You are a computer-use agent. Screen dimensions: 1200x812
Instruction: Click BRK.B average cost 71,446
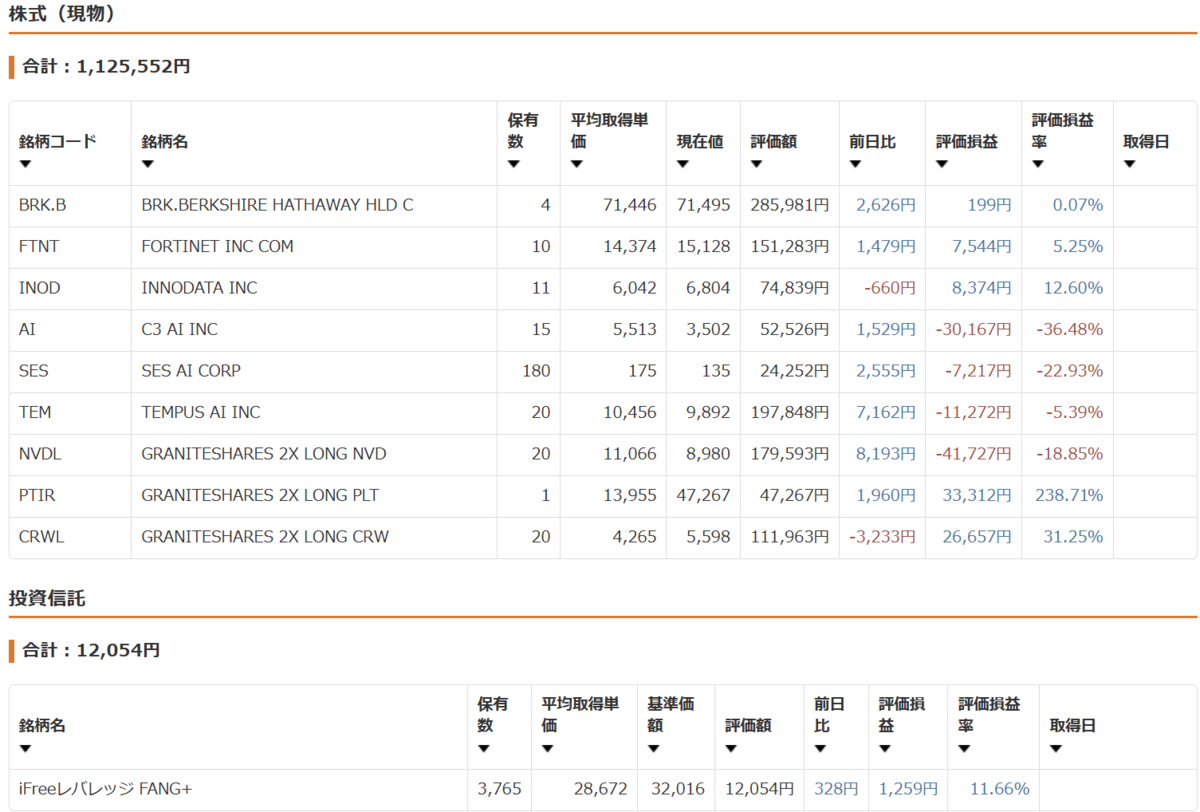630,205
